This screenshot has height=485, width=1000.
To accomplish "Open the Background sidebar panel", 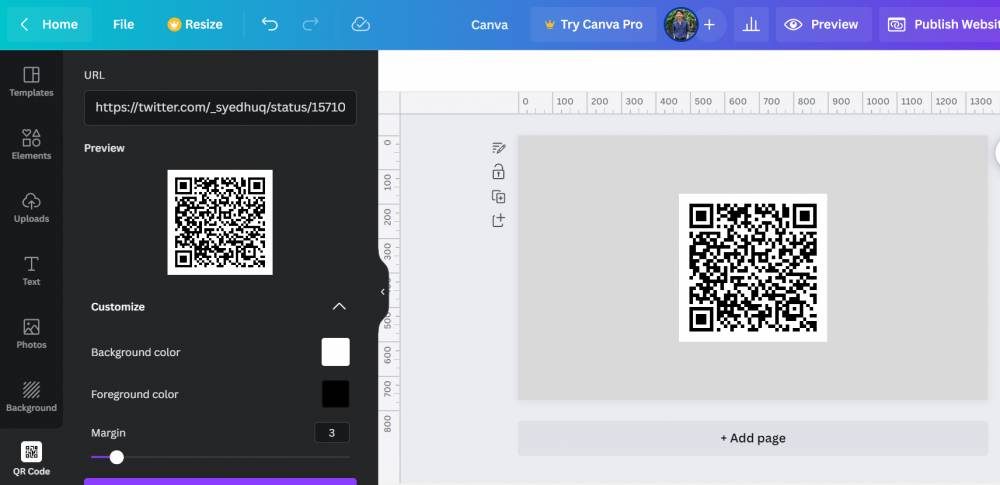I will pos(31,397).
